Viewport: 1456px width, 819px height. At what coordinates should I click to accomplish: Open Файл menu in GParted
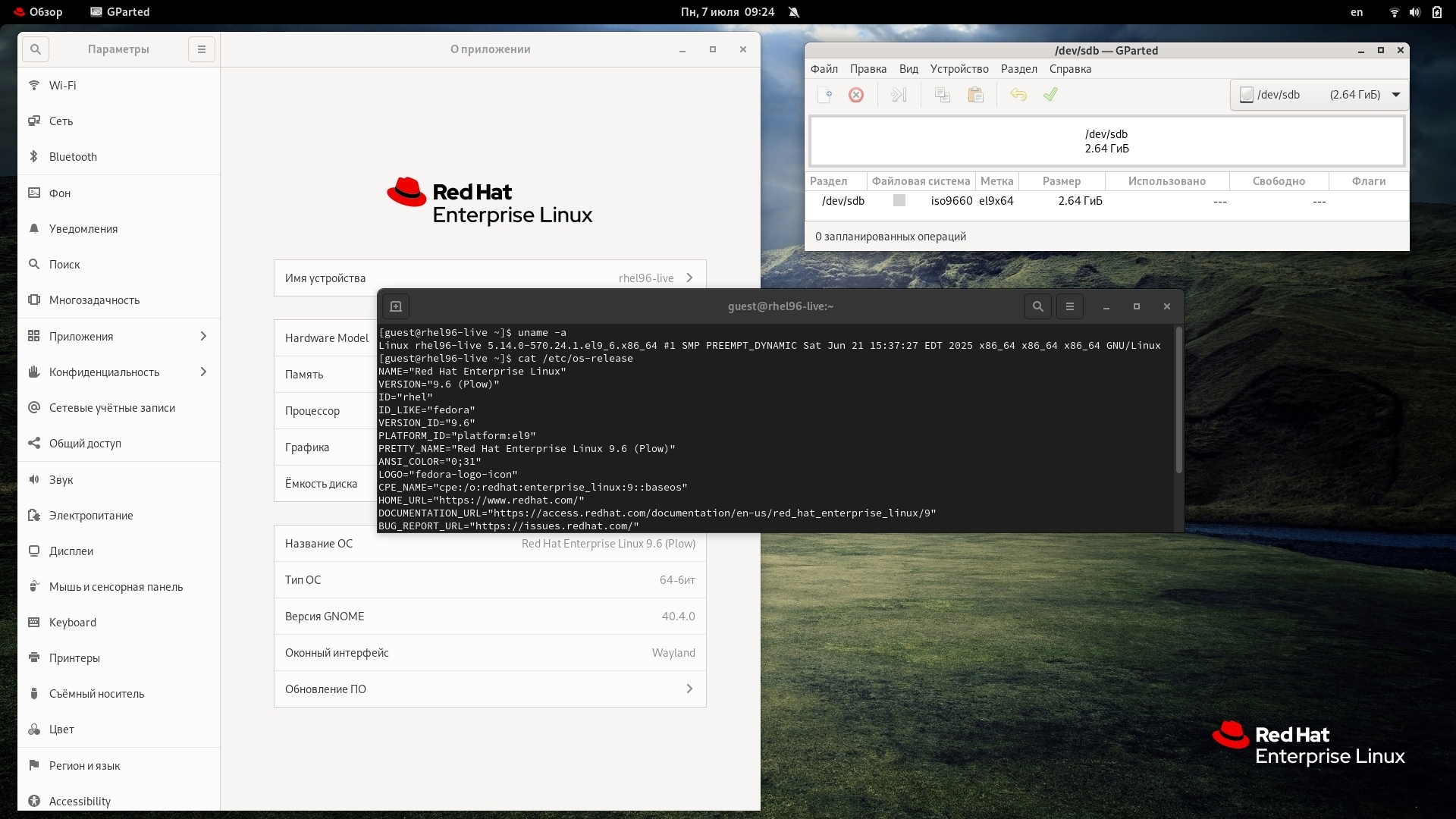(824, 69)
